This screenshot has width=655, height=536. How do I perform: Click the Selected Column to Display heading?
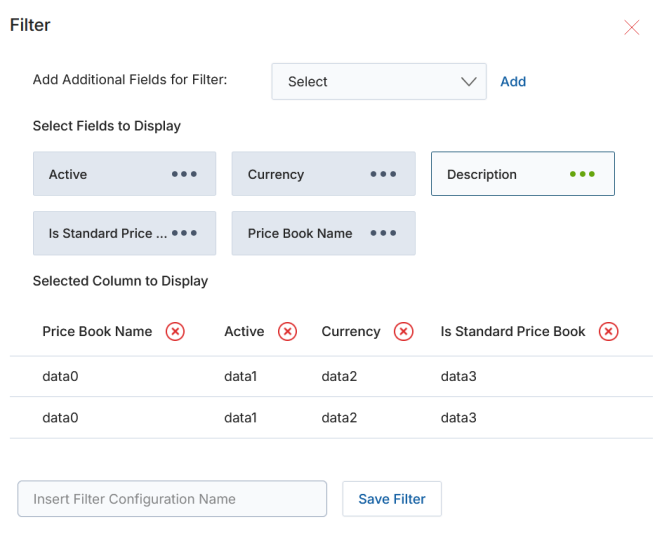point(120,281)
